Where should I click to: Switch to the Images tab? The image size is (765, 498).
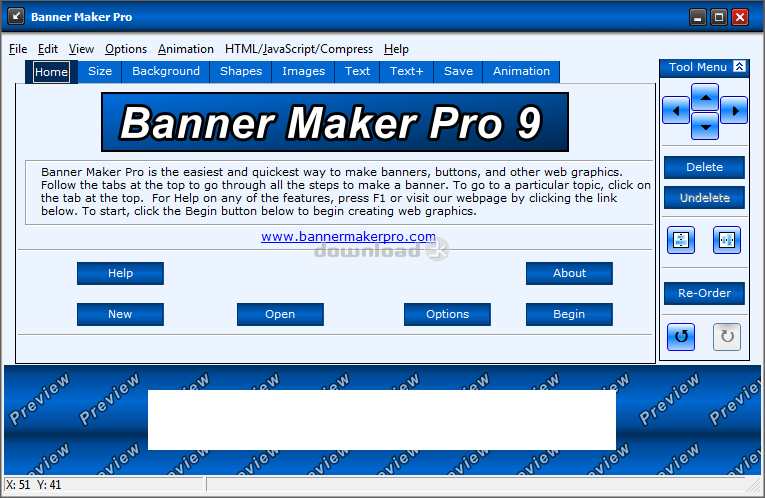pyautogui.click(x=303, y=71)
